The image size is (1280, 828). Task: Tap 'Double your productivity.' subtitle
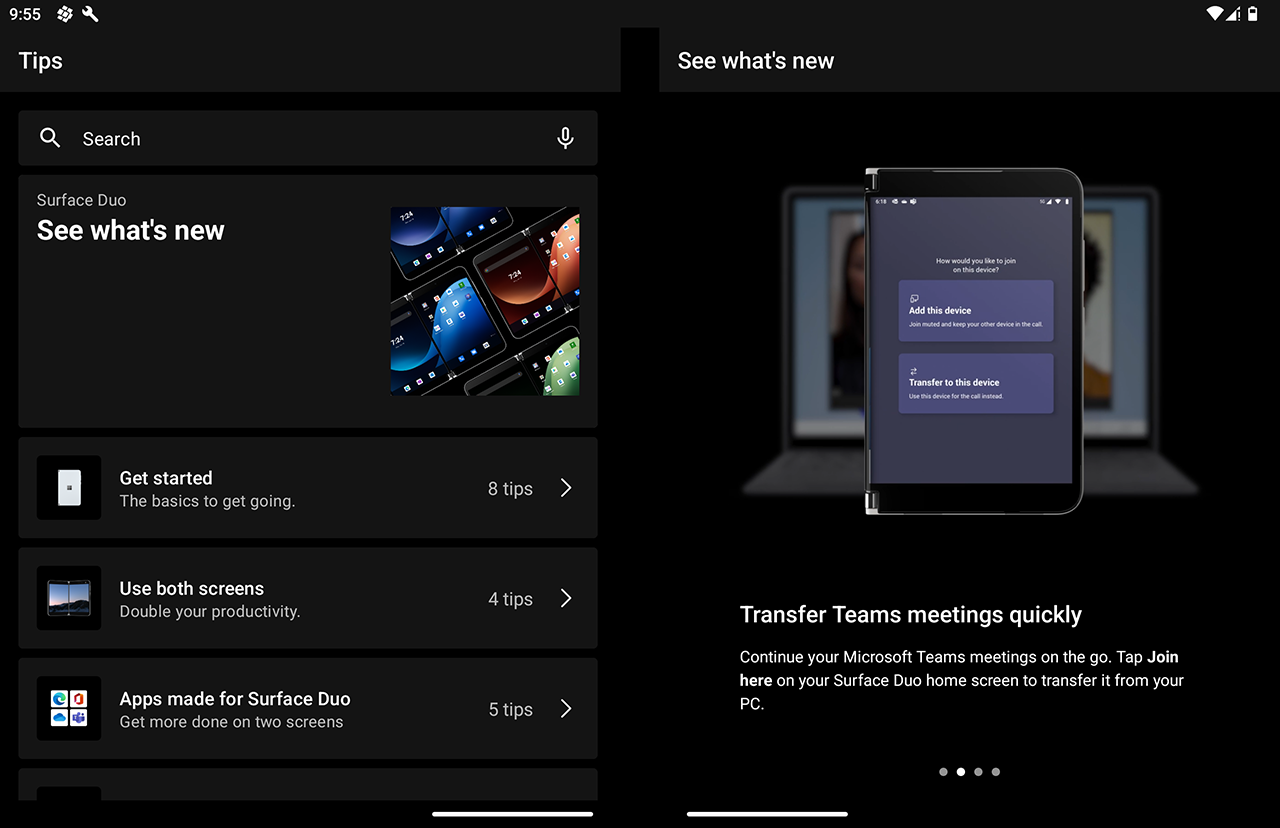tap(210, 611)
